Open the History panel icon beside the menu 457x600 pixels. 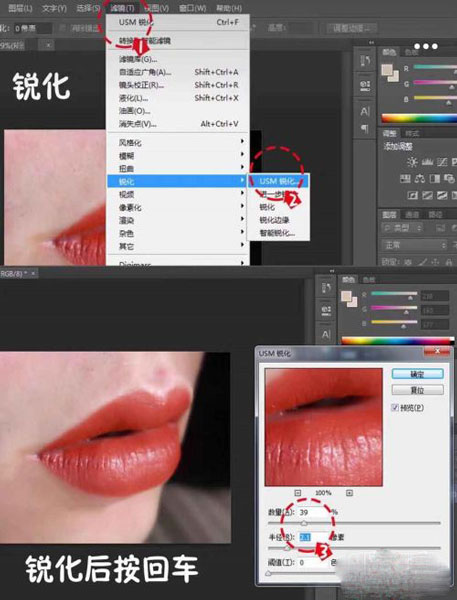click(x=365, y=61)
